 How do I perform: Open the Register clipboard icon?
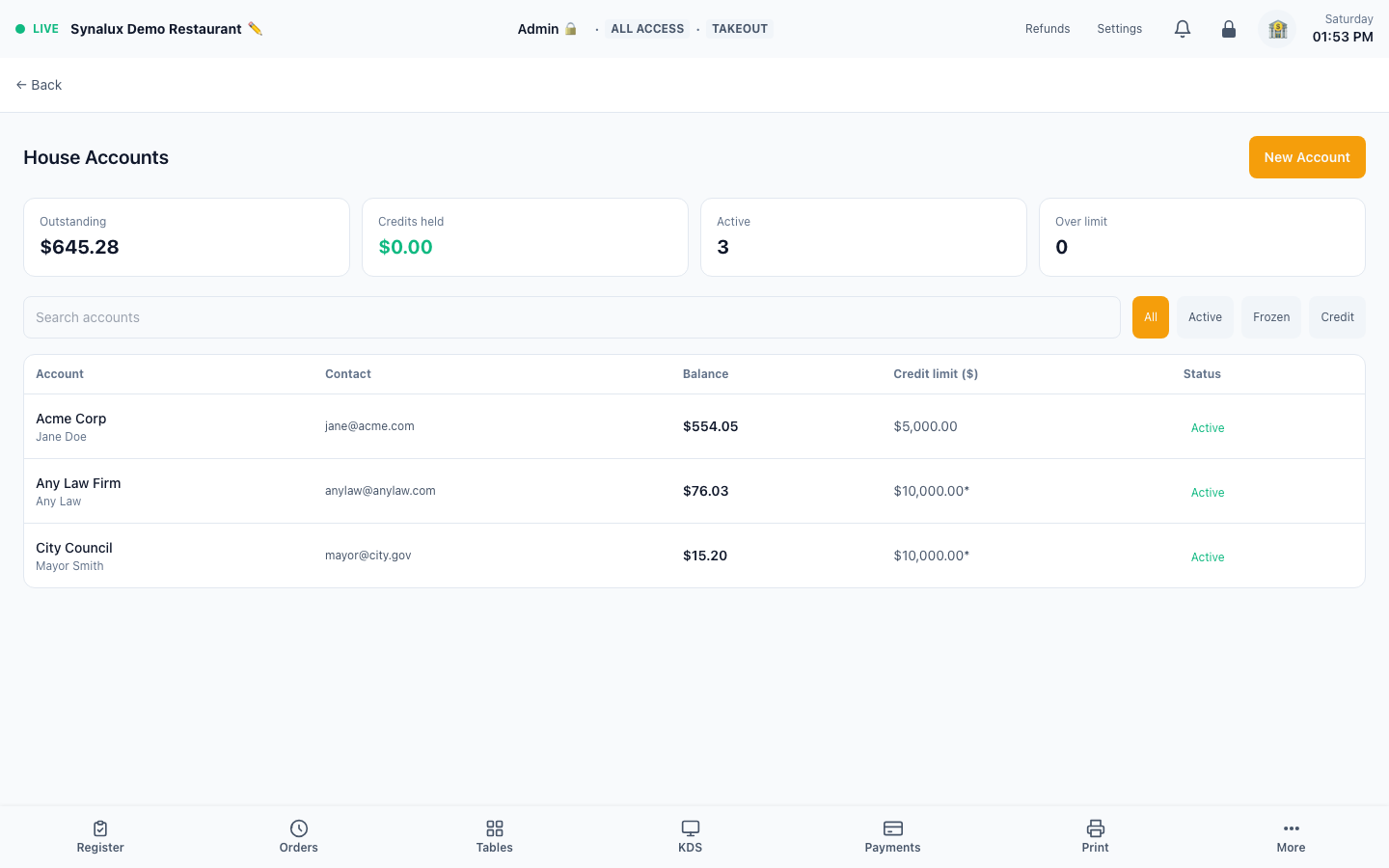click(100, 828)
